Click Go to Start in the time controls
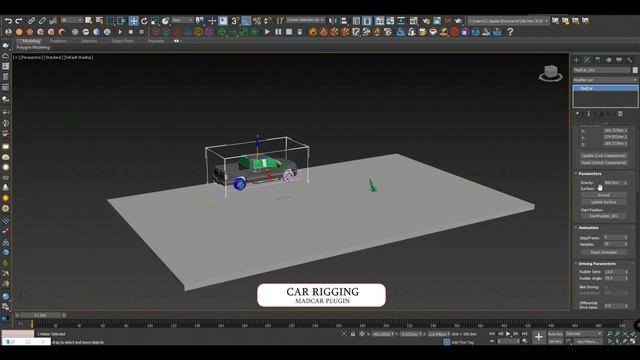The height and width of the screenshot is (360, 640). point(492,334)
